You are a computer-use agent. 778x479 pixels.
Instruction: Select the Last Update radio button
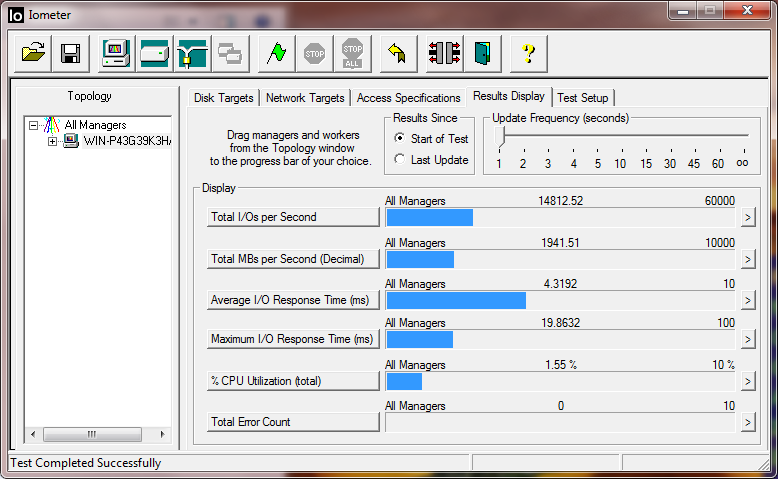(400, 160)
